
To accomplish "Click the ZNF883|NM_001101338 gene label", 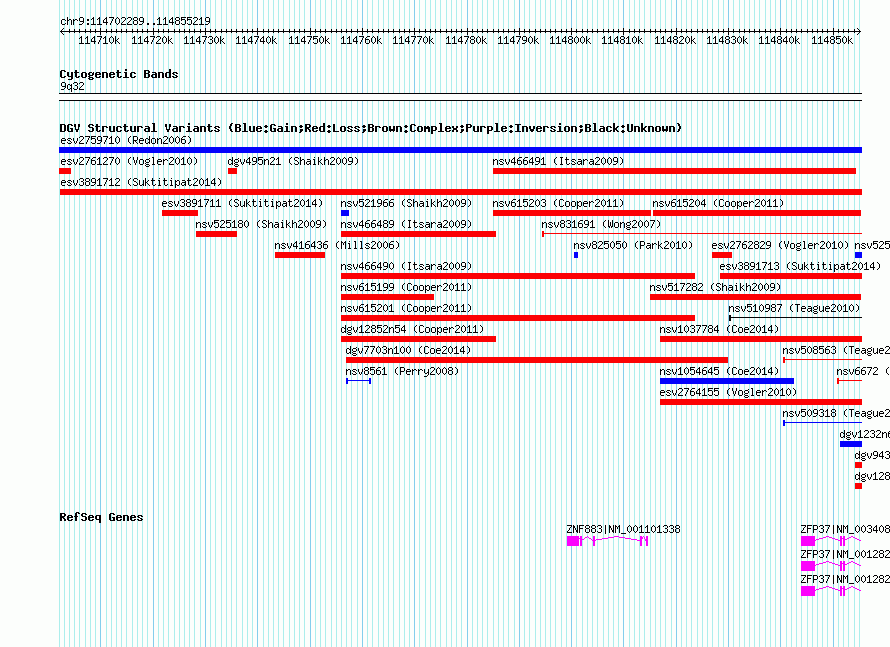I will [x=623, y=530].
